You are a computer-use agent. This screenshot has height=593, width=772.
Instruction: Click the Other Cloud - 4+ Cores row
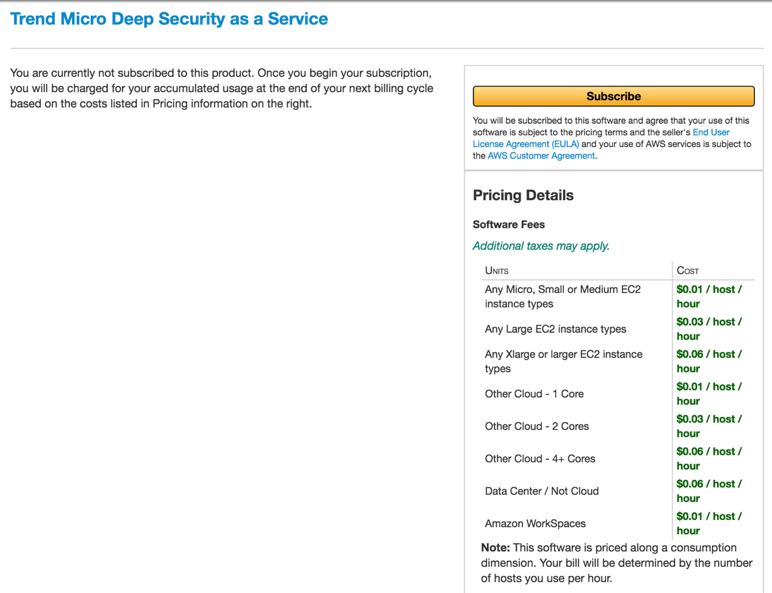pos(540,459)
